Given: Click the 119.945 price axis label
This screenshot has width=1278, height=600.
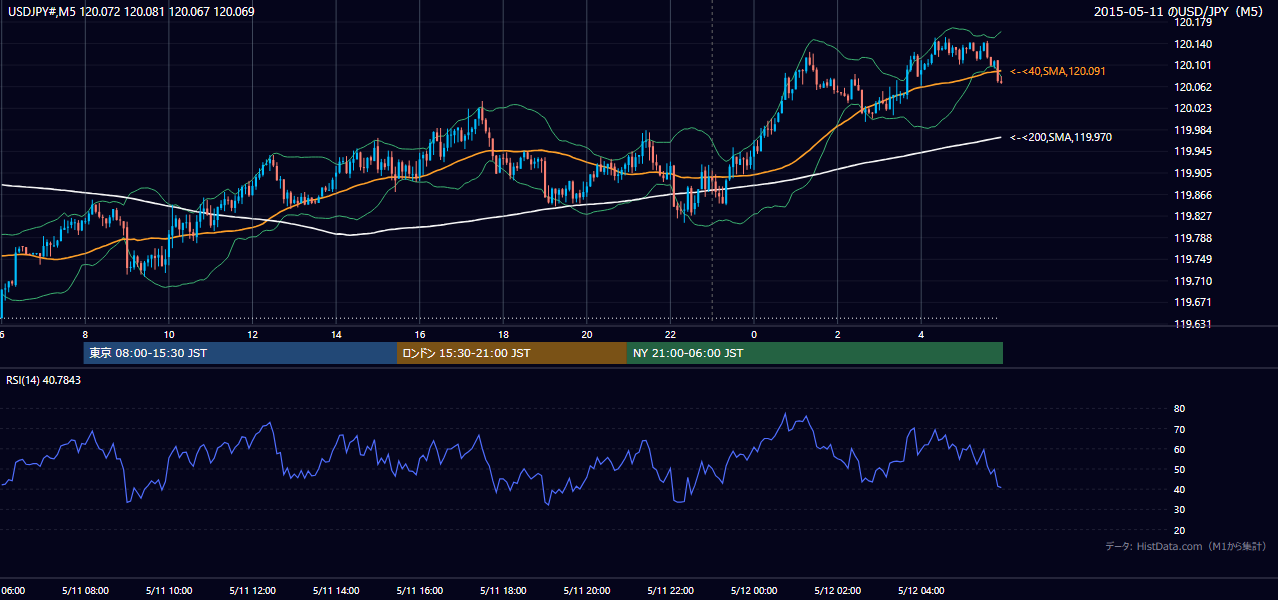Looking at the screenshot, I should pyautogui.click(x=1192, y=151).
